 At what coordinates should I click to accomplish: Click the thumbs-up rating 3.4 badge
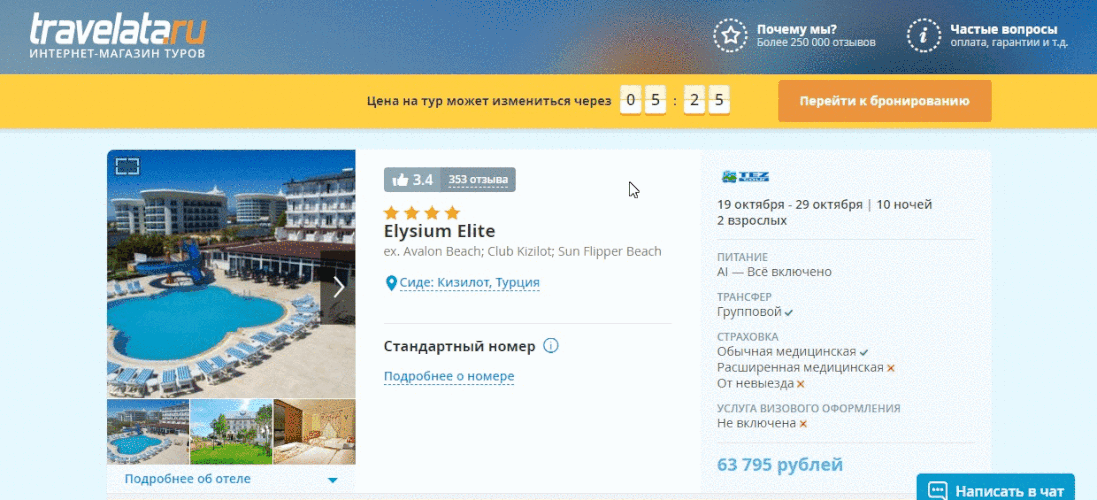(x=412, y=180)
